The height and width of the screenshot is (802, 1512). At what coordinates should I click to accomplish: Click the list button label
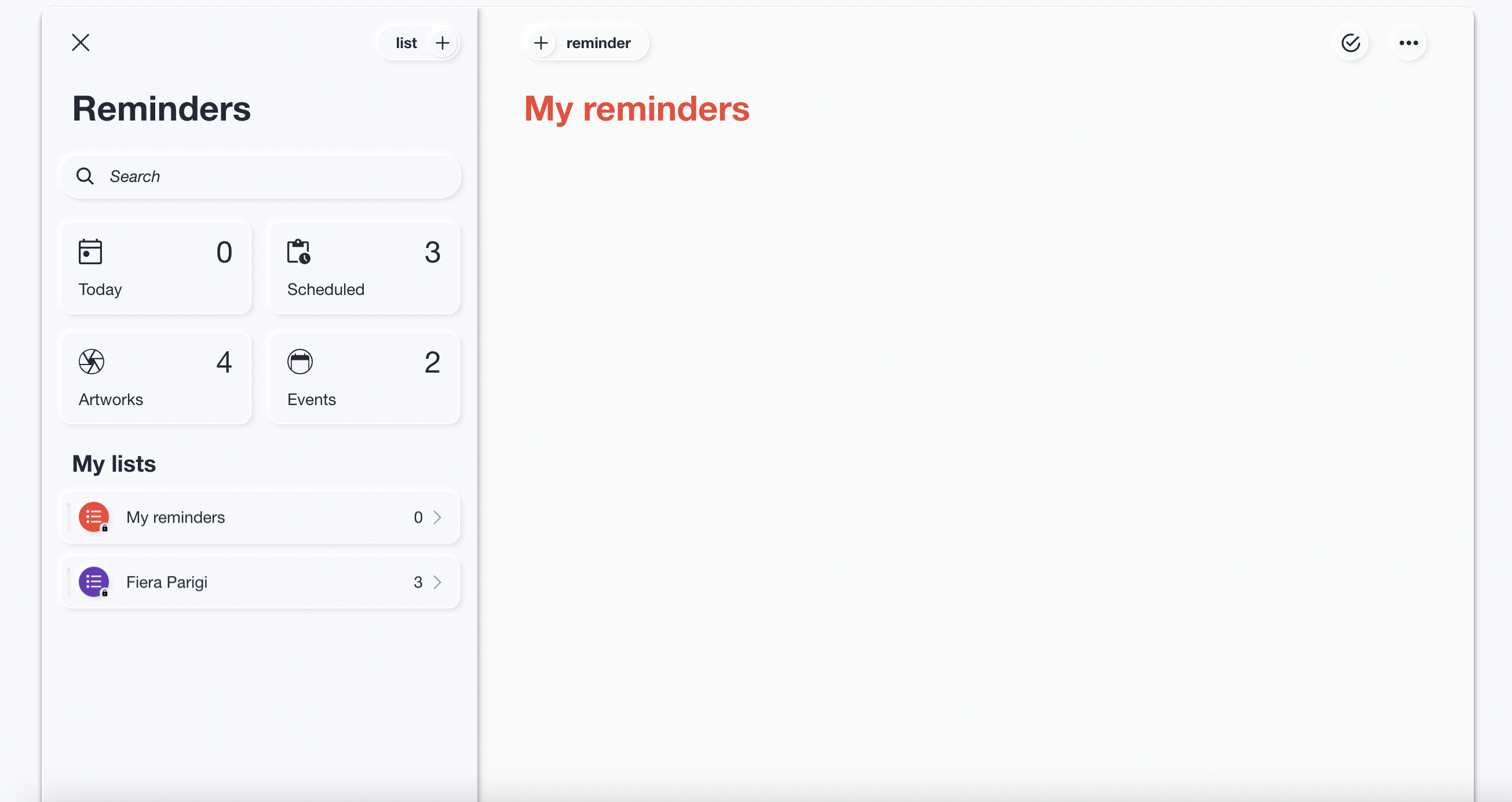pyautogui.click(x=406, y=43)
